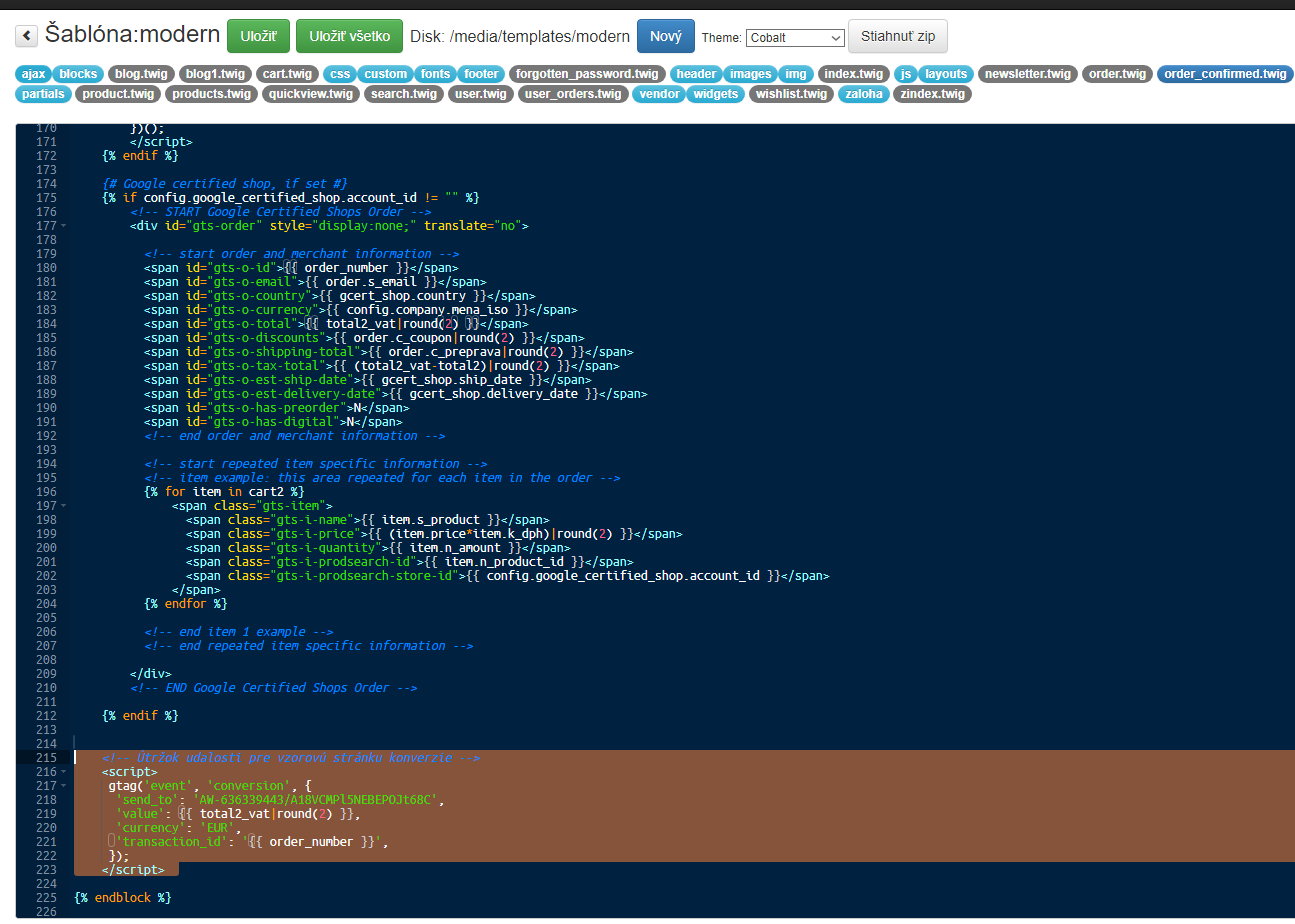The width and height of the screenshot is (1295, 924).
Task: Click the Disk: /media/templates/modern path text
Action: (x=520, y=37)
